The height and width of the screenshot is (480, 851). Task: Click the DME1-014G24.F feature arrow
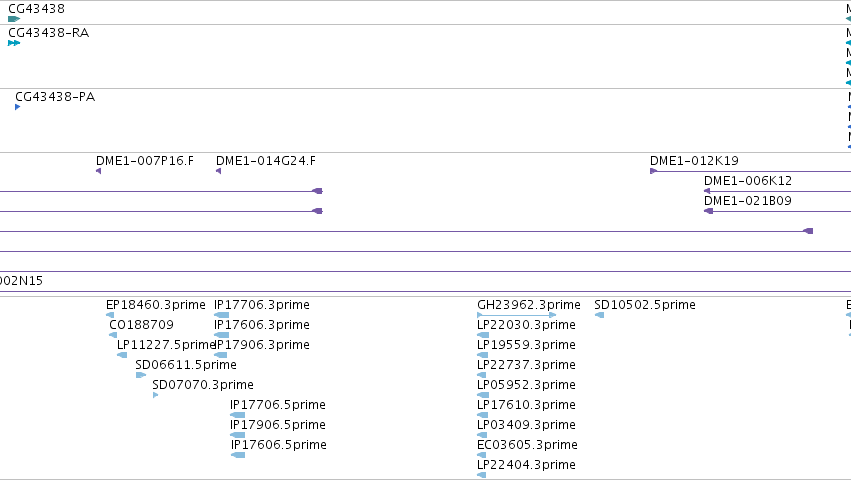(218, 171)
